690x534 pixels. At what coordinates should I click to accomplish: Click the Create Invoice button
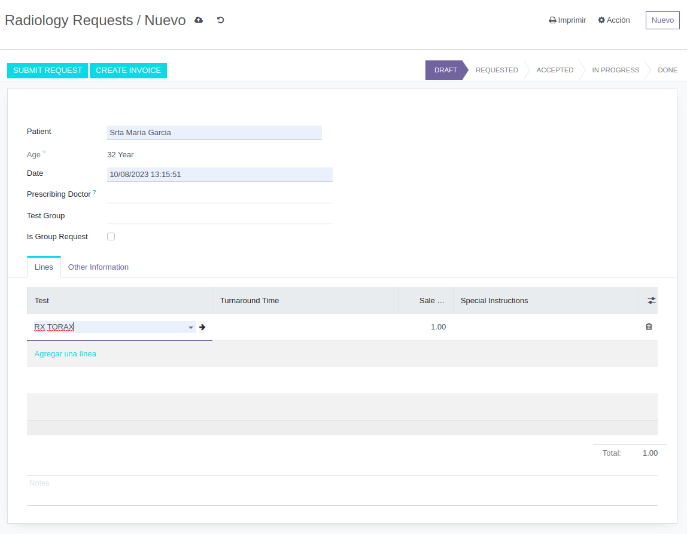[128, 70]
